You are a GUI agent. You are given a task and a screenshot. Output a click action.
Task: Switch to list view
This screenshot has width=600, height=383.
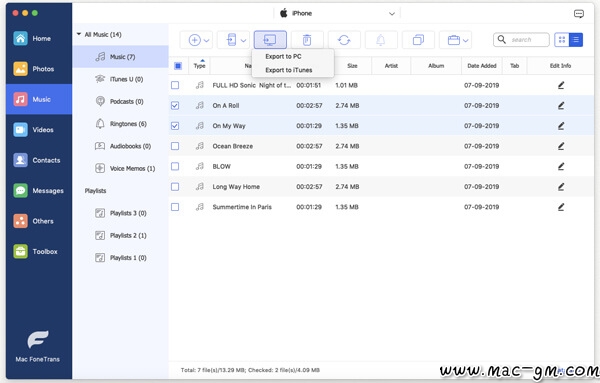(x=576, y=40)
